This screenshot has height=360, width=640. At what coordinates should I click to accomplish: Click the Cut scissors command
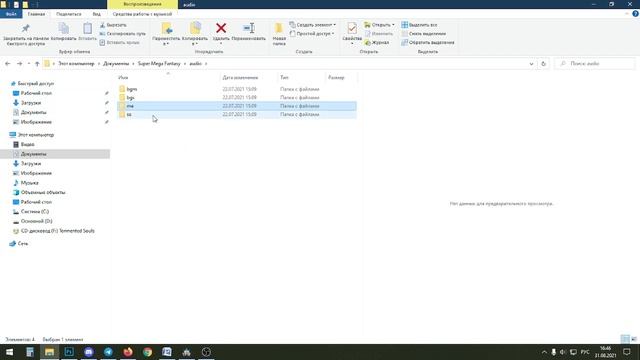click(x=113, y=25)
